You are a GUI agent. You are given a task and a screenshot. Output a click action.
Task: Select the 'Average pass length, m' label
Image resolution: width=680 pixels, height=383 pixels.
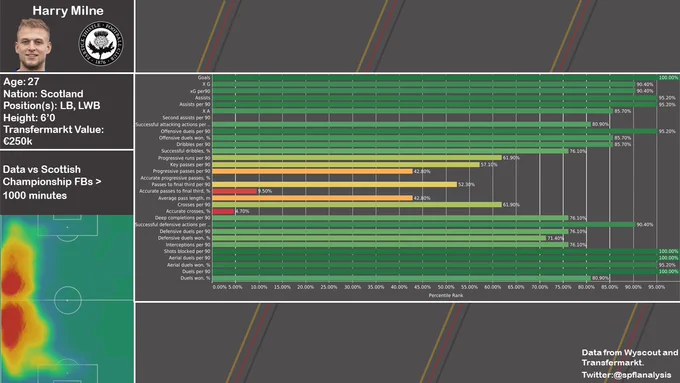pyautogui.click(x=184, y=198)
